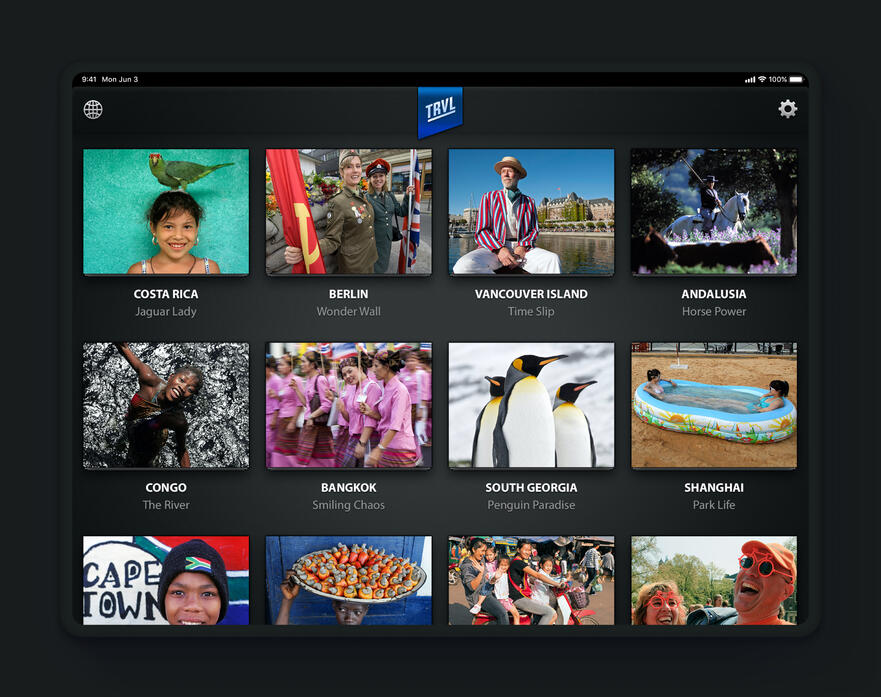The width and height of the screenshot is (881, 697).
Task: Open the Andalusia horse rider photo
Action: pos(714,212)
